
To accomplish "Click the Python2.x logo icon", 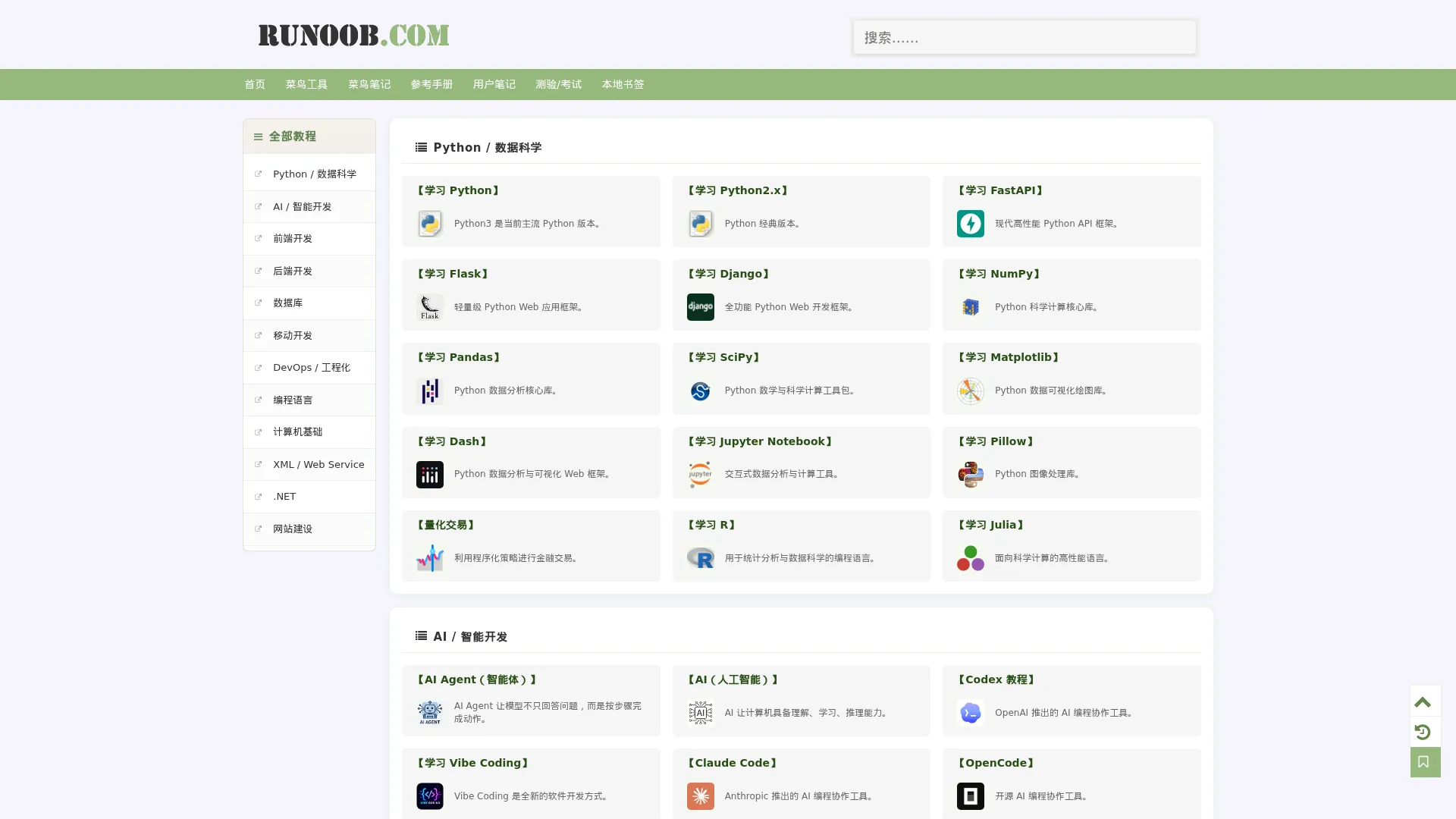I will tap(701, 224).
